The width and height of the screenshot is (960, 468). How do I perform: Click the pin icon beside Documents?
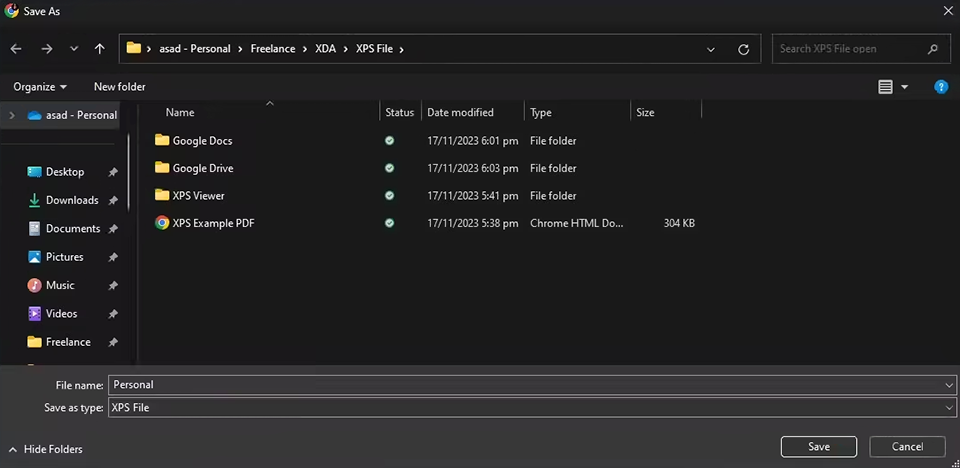coord(113,229)
